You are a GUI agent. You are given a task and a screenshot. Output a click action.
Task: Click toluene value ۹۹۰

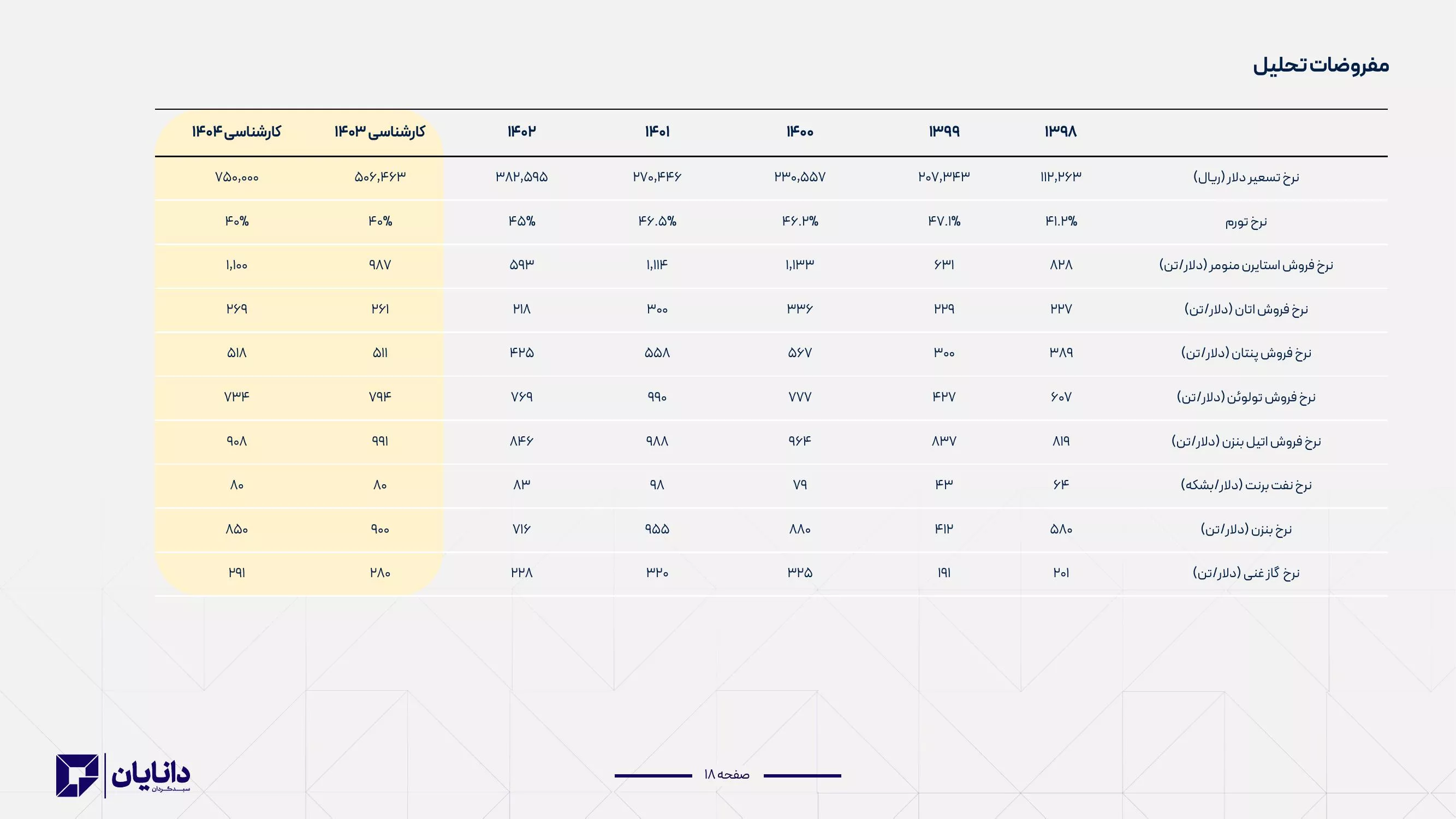[x=657, y=397]
